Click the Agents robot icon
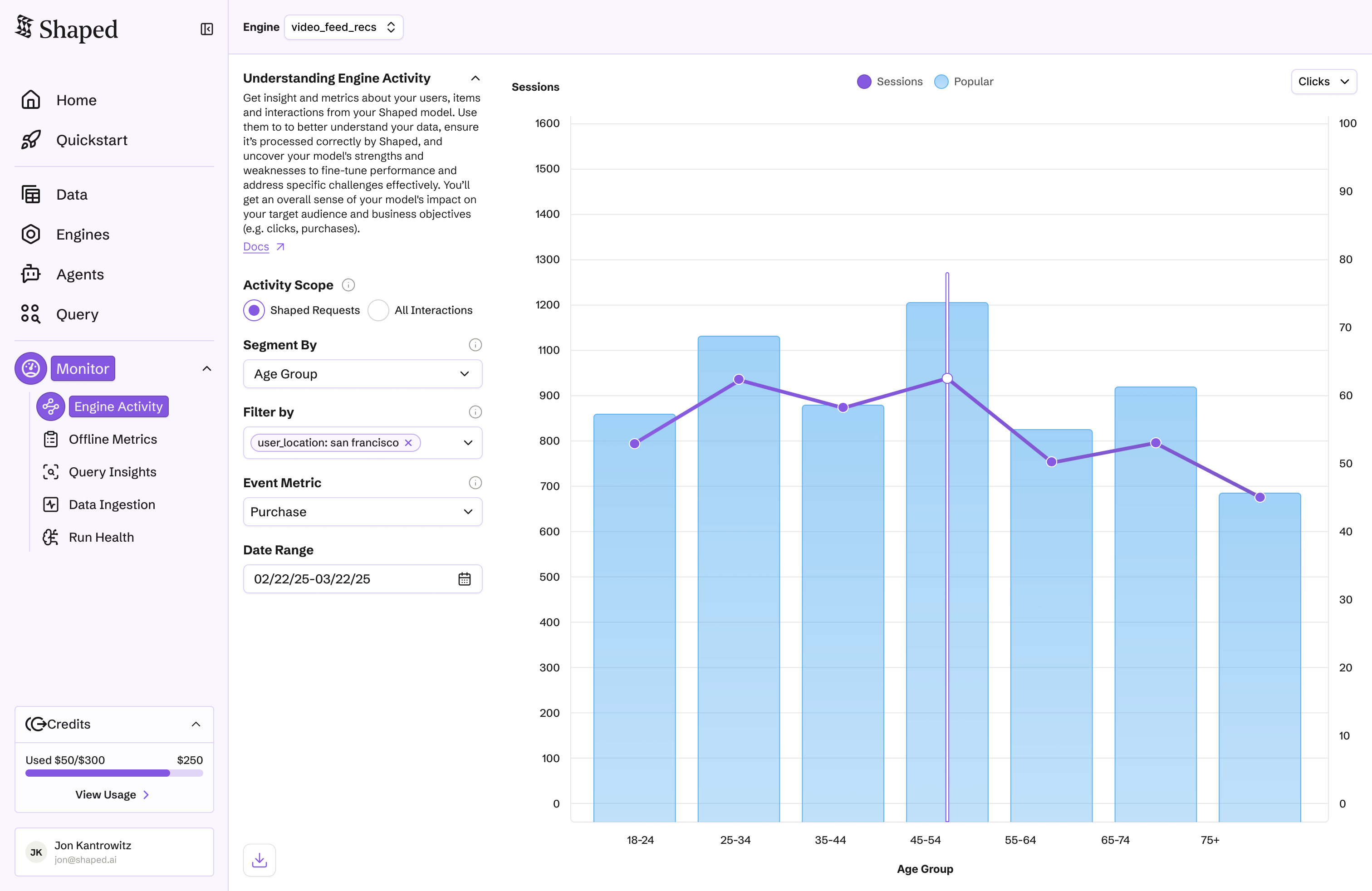Viewport: 1372px width, 891px height. pyautogui.click(x=31, y=274)
